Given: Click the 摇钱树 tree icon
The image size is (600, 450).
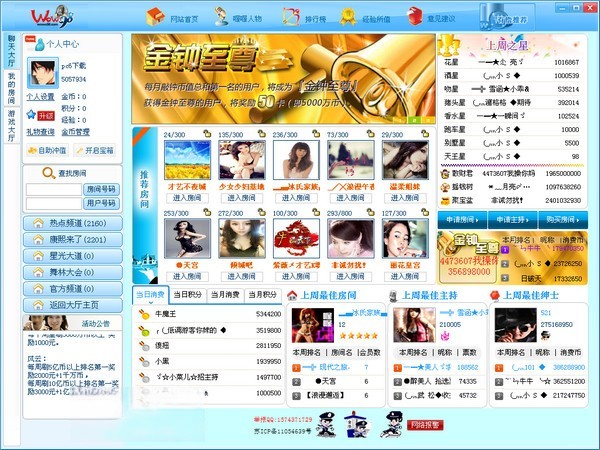Looking at the screenshot, I should (445, 187).
